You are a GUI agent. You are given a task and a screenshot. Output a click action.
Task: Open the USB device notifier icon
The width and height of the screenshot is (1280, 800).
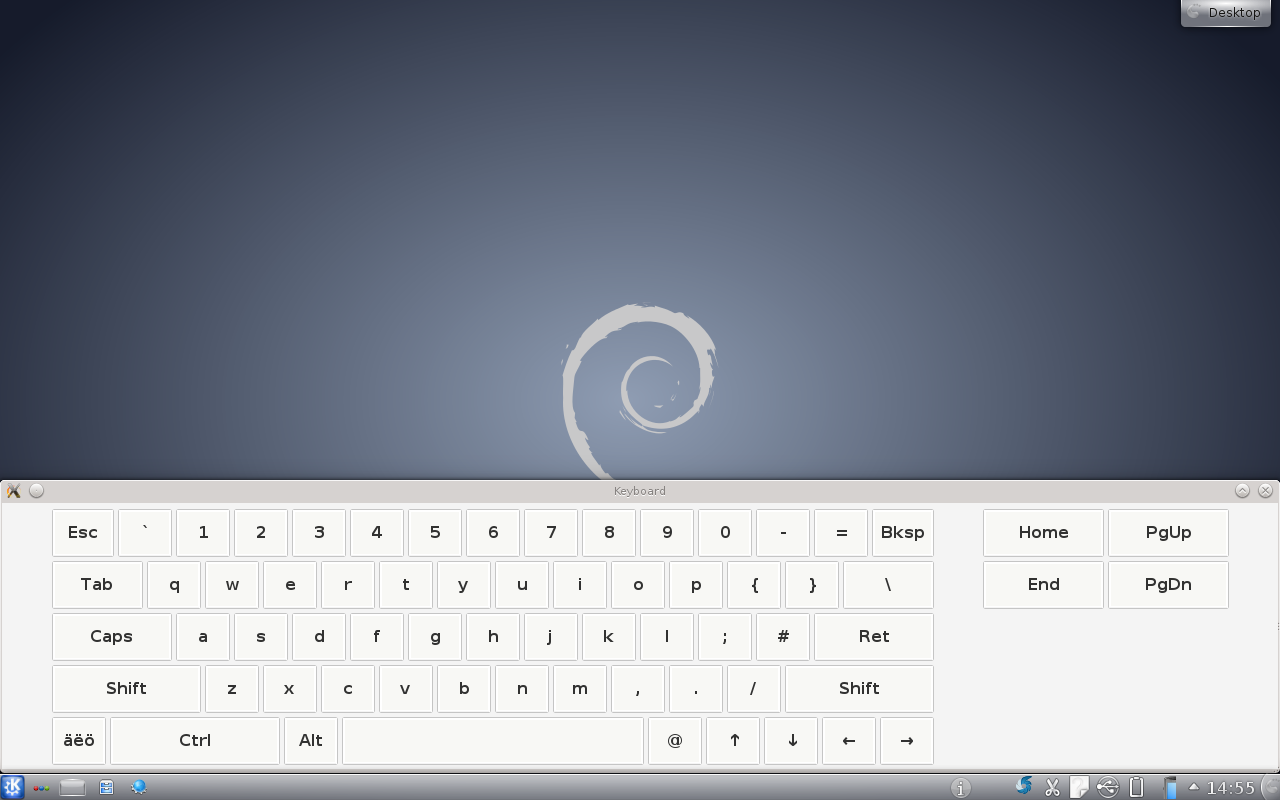[1107, 788]
